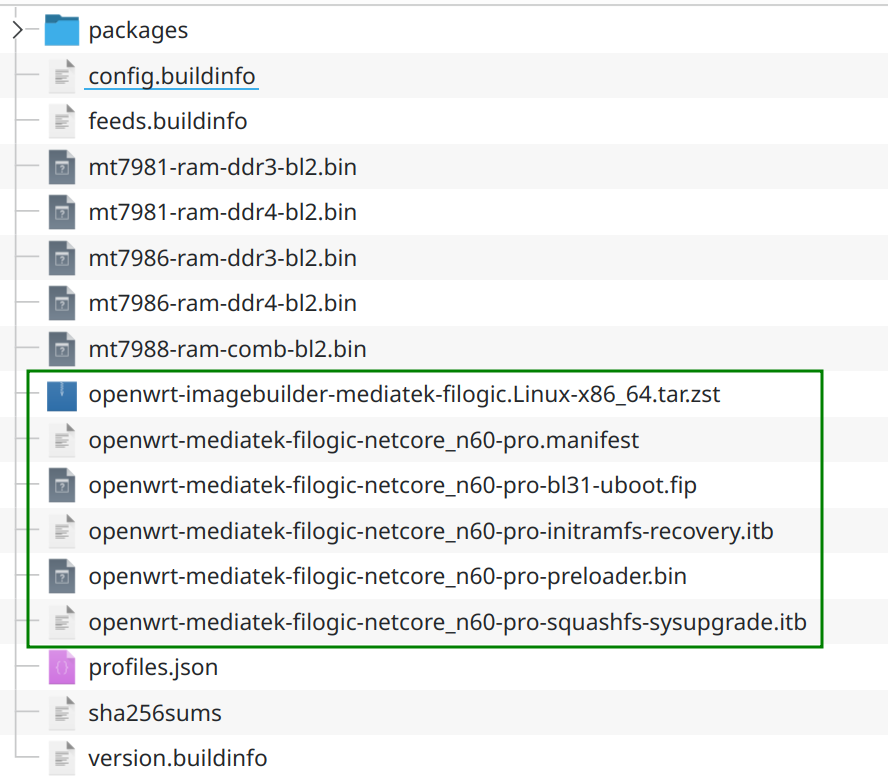888x781 pixels.
Task: Click the mt7988-ram-comb-bl2.bin binary icon
Action: click(62, 349)
